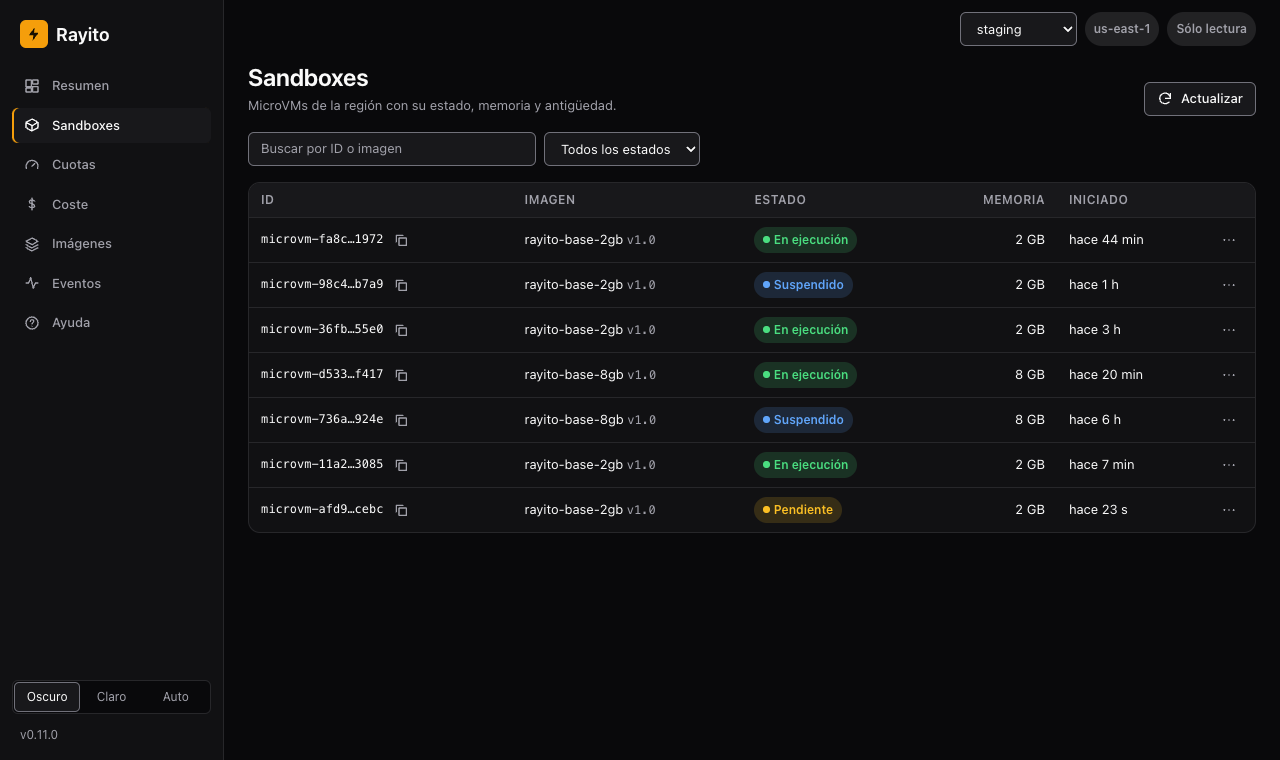Screen dimensions: 1280x760
Task: Click the v0.11.0 version label
Action: click(39, 735)
